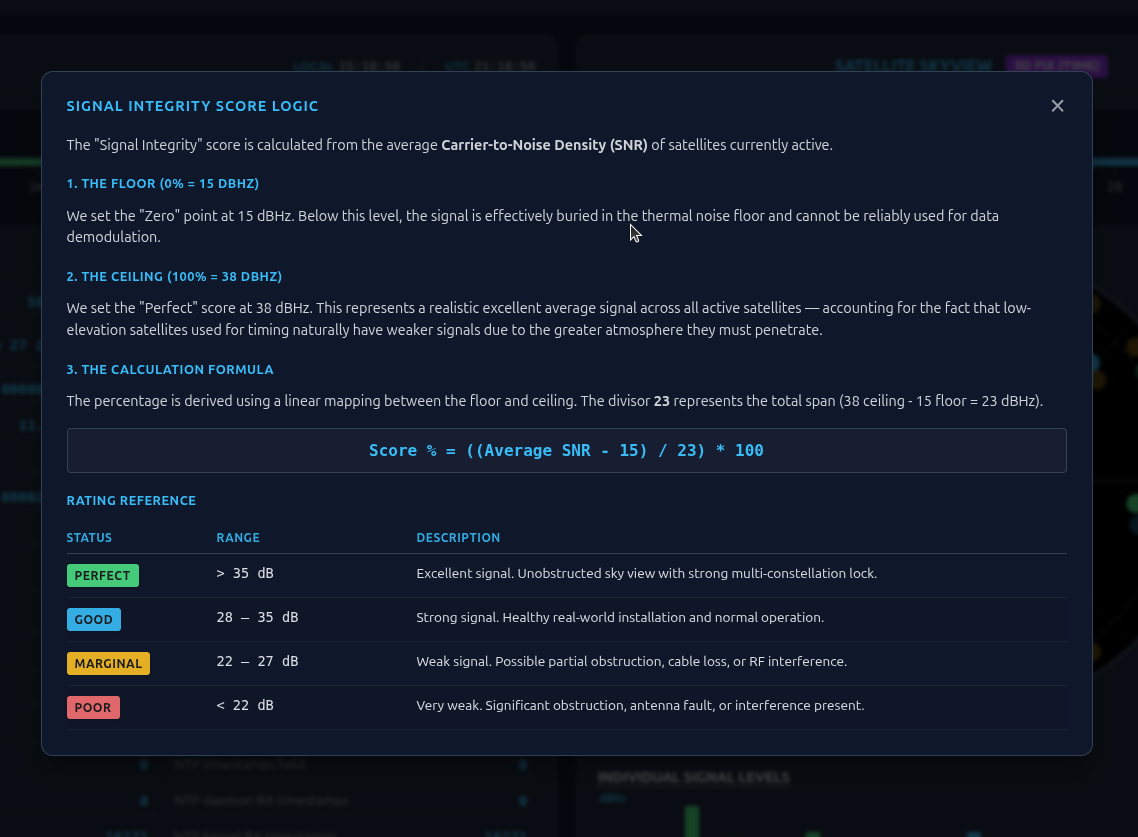Click the Score % formula box

coord(566,450)
